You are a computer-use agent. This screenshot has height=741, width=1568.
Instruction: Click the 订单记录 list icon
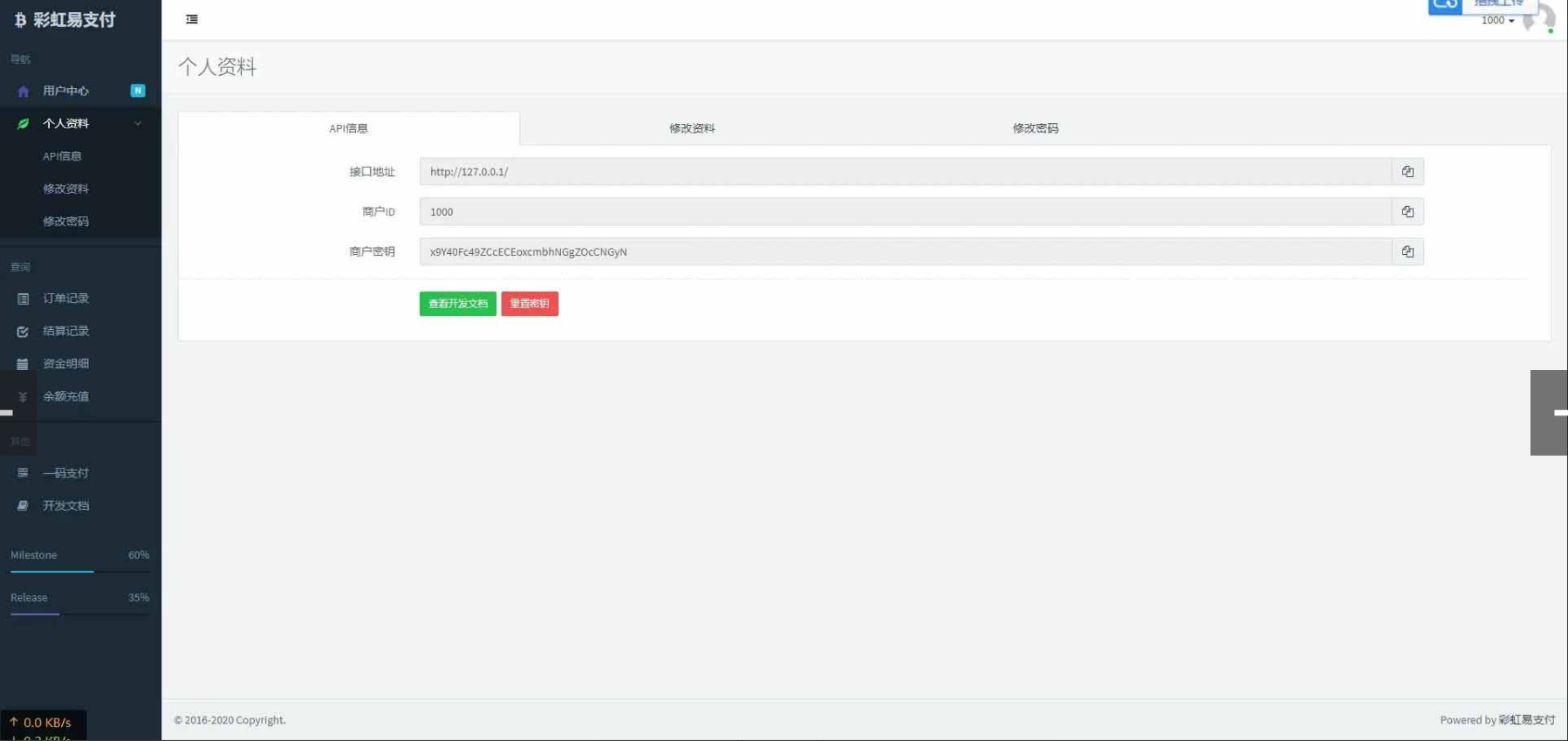tap(24, 299)
